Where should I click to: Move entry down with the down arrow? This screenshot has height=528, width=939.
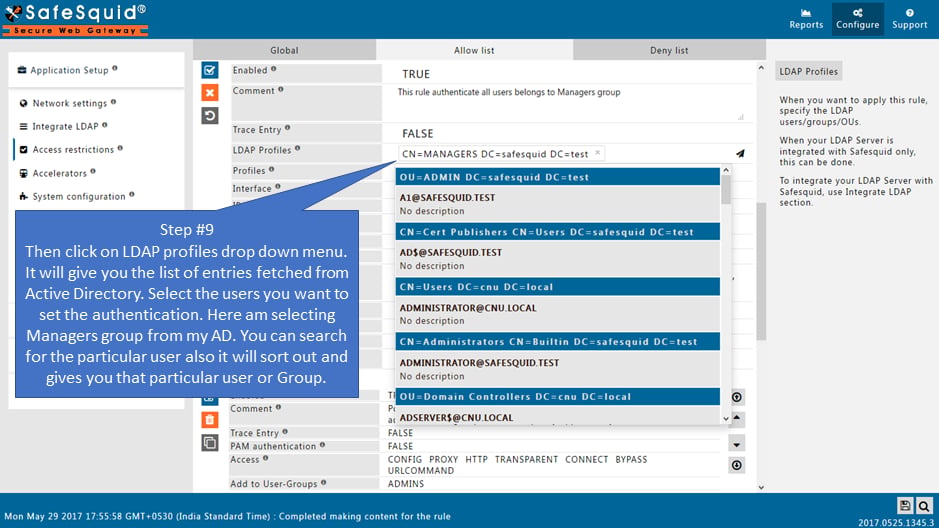tap(737, 445)
